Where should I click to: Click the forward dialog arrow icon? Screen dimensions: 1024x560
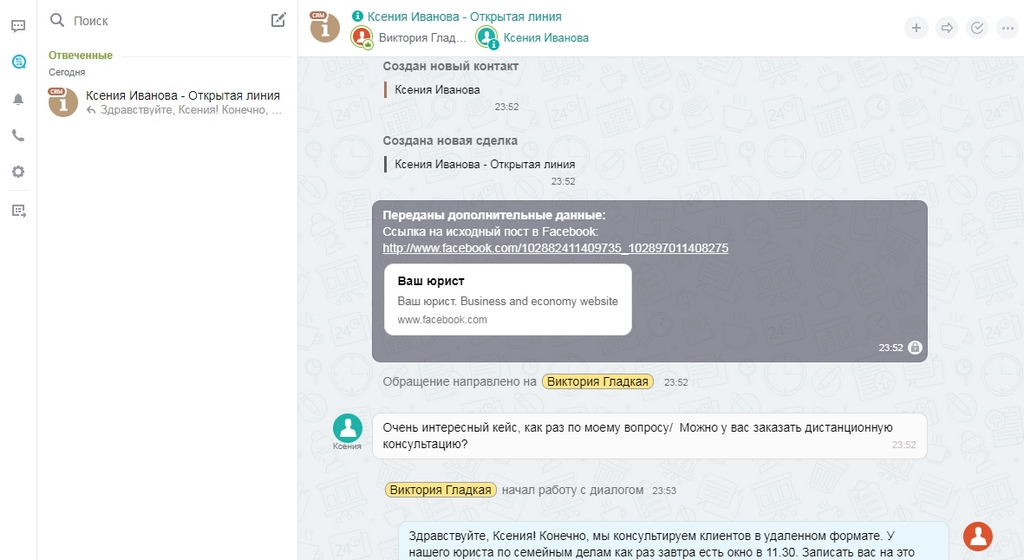946,27
